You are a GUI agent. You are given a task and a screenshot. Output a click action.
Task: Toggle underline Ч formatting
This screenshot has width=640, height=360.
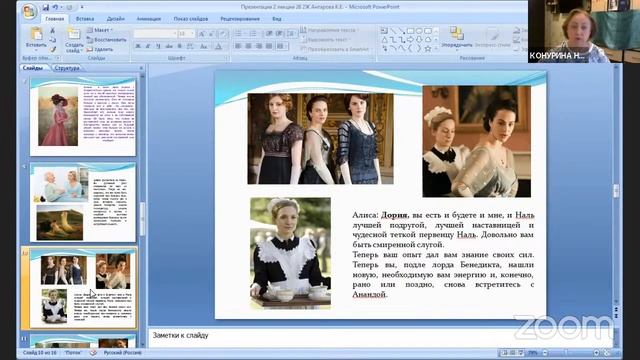(158, 47)
